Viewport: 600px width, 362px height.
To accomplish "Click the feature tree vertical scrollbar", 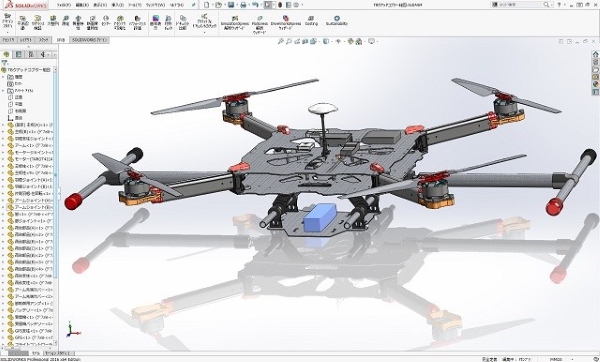I will [55, 207].
